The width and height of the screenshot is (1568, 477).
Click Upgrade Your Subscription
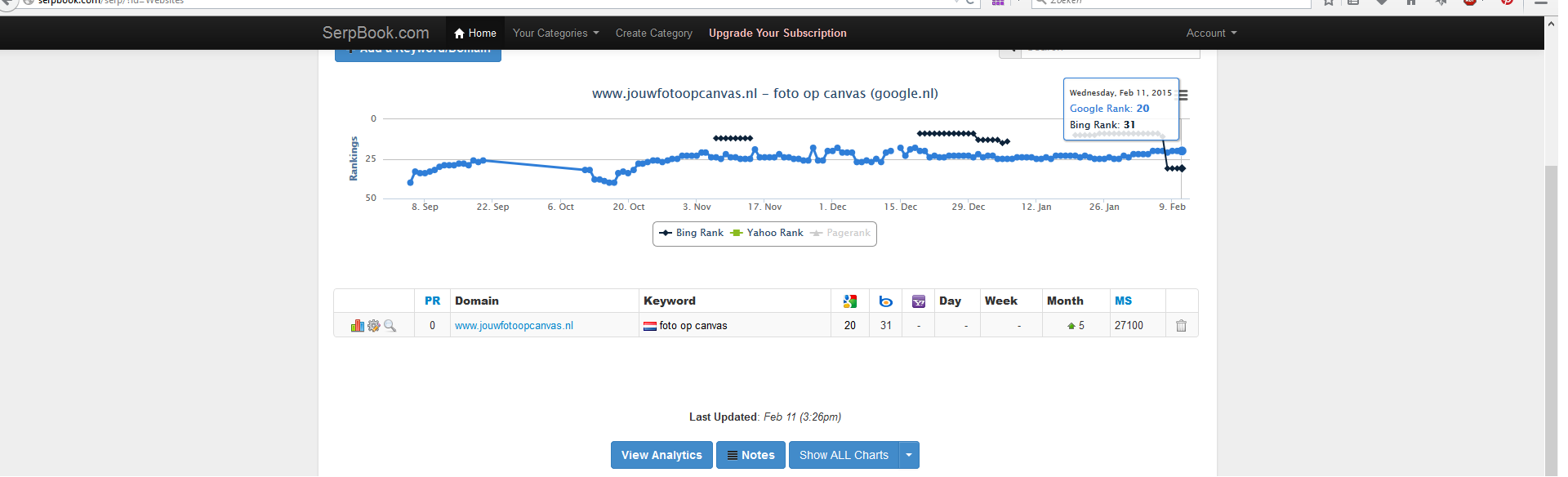click(777, 33)
